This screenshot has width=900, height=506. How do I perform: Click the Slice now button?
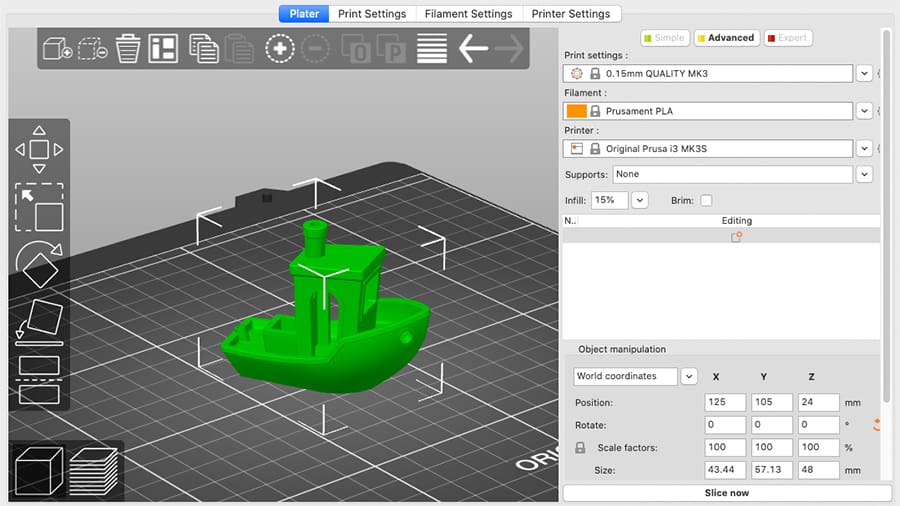(727, 493)
